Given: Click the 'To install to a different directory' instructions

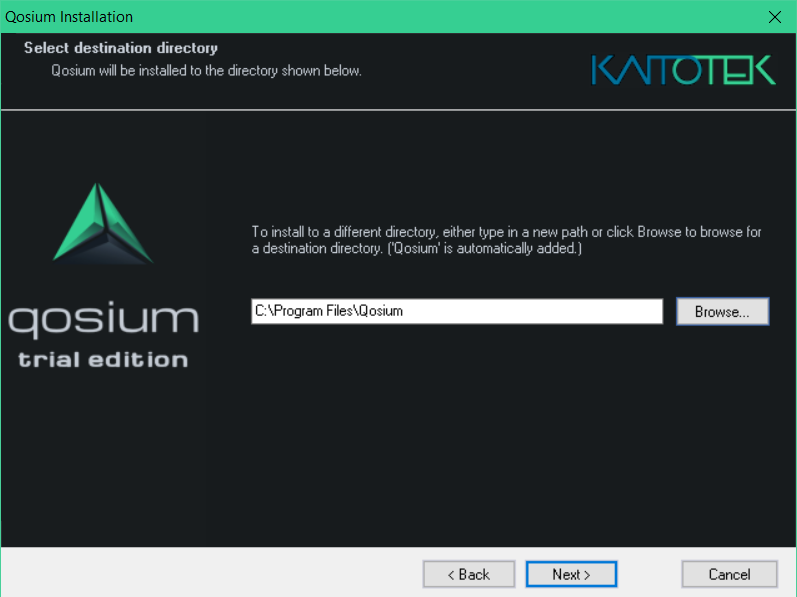Looking at the screenshot, I should (506, 240).
